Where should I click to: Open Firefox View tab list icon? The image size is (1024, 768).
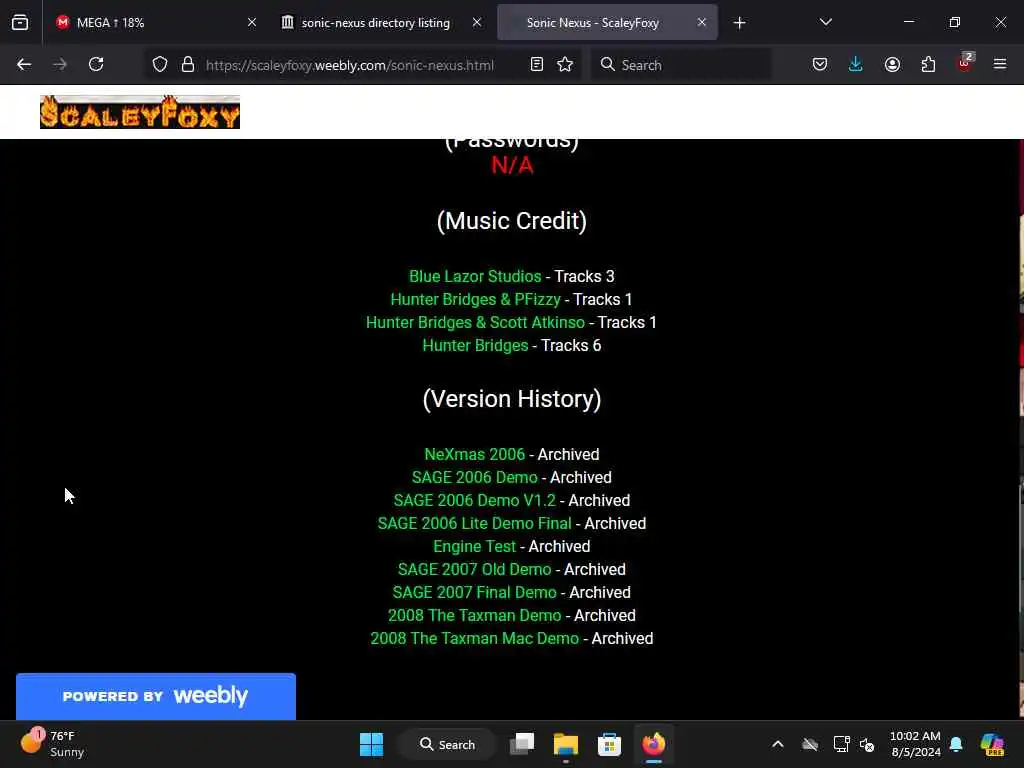tap(20, 22)
